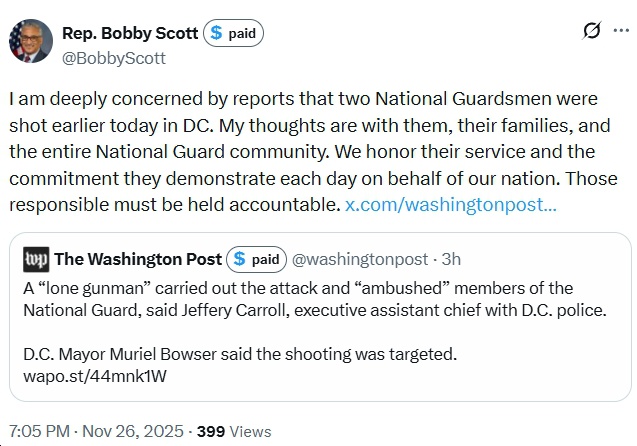637x446 pixels.
Task: Click the 3h timestamp of quoted post
Action: (x=451, y=259)
